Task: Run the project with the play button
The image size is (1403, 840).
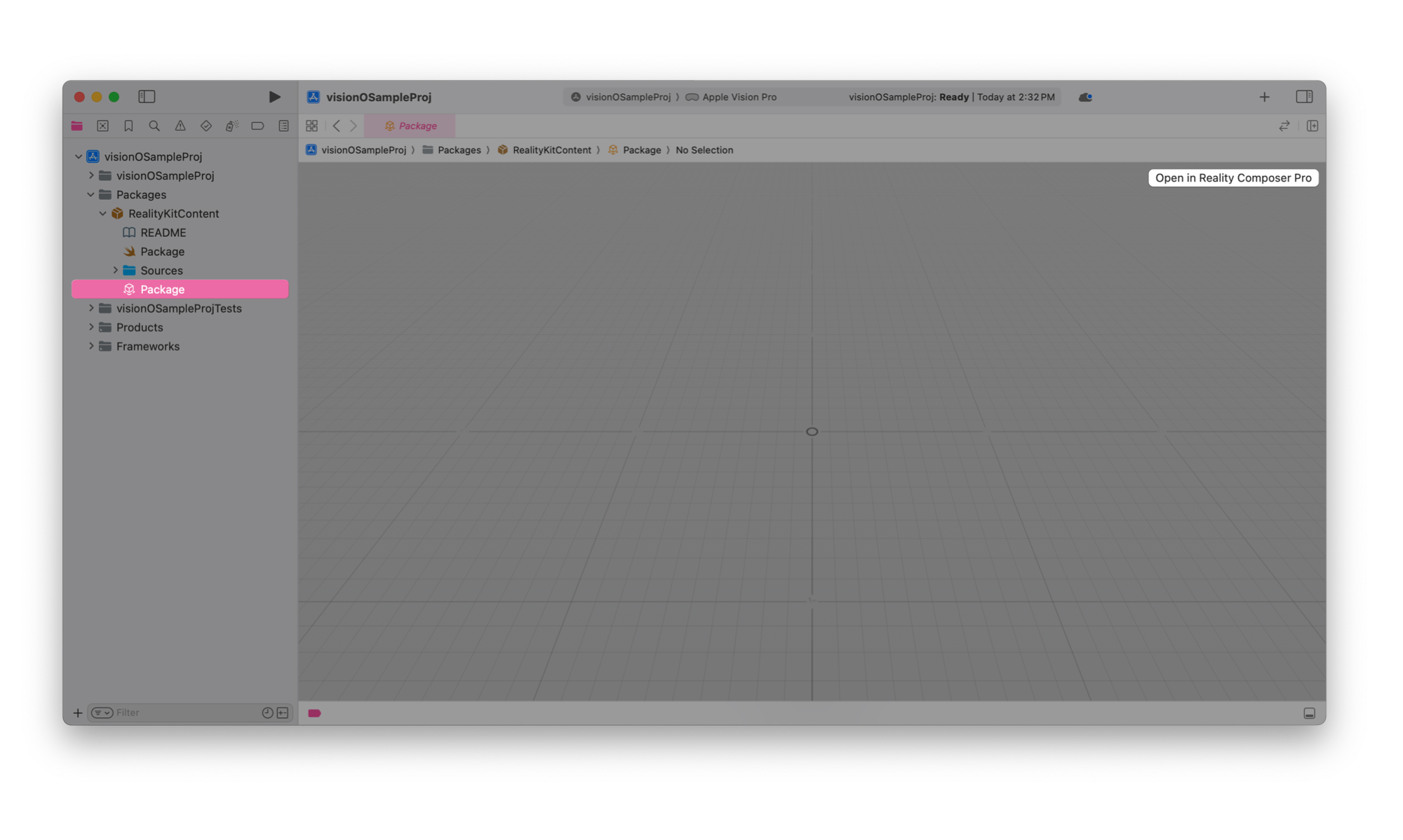Action: [274, 97]
